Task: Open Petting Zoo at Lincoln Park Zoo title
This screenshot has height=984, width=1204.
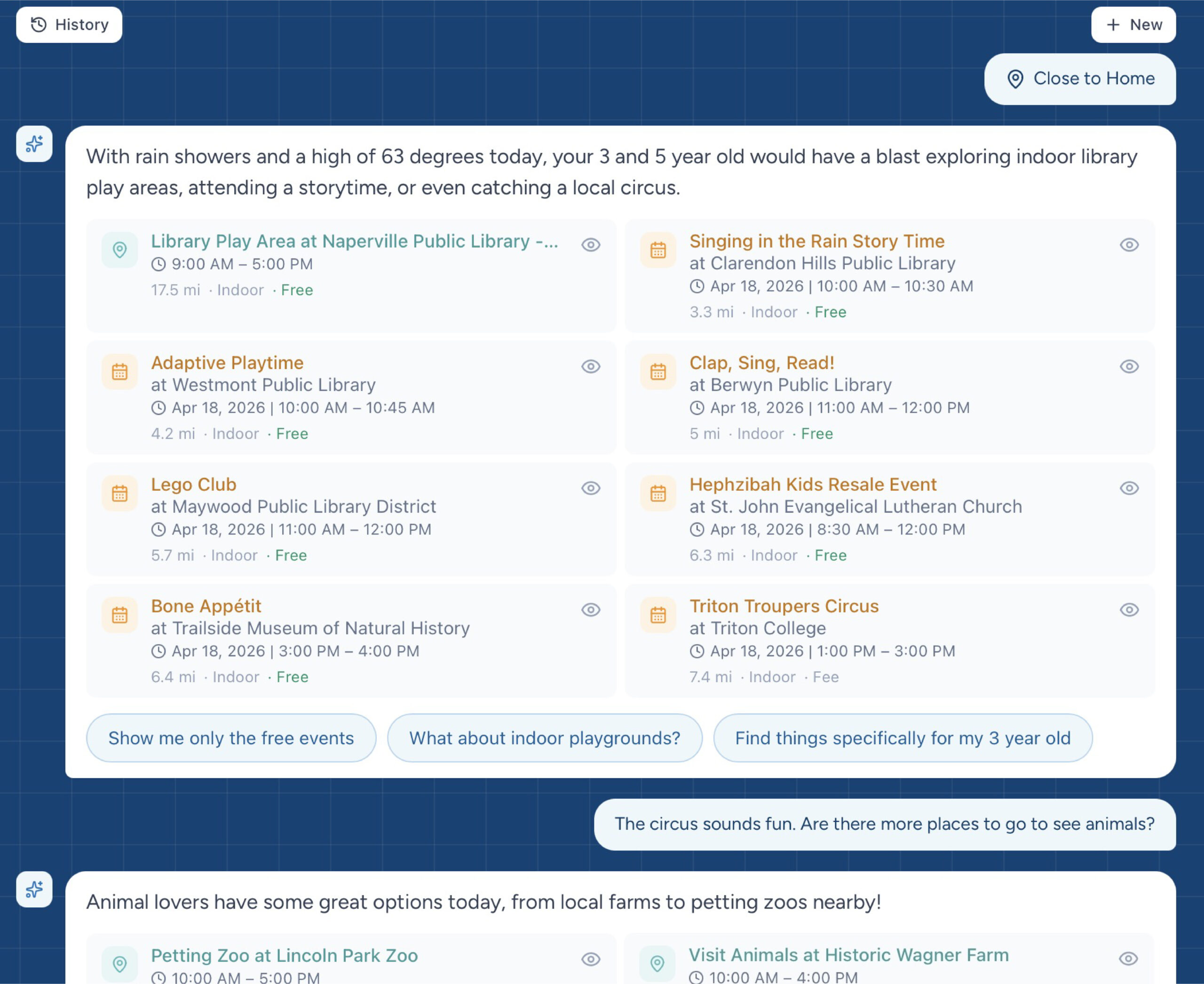Action: [284, 956]
